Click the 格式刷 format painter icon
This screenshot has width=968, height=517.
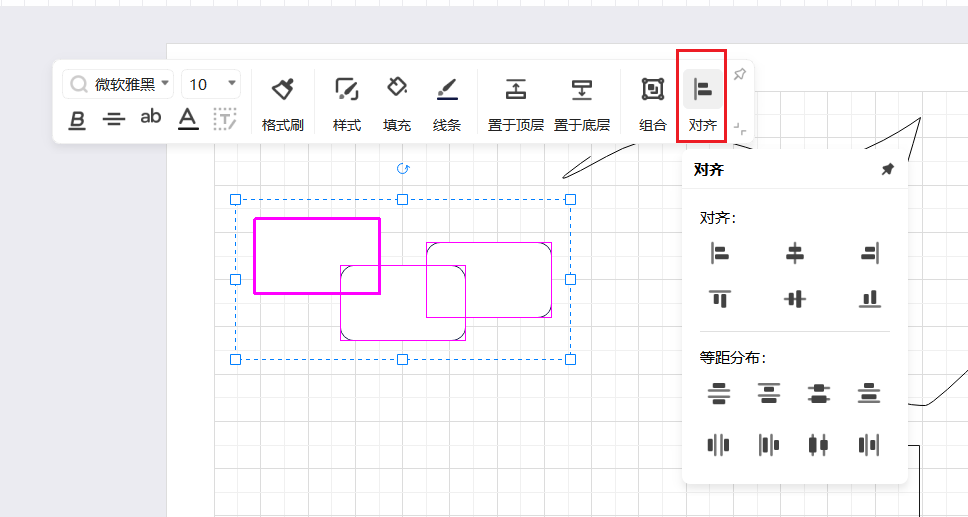[282, 90]
